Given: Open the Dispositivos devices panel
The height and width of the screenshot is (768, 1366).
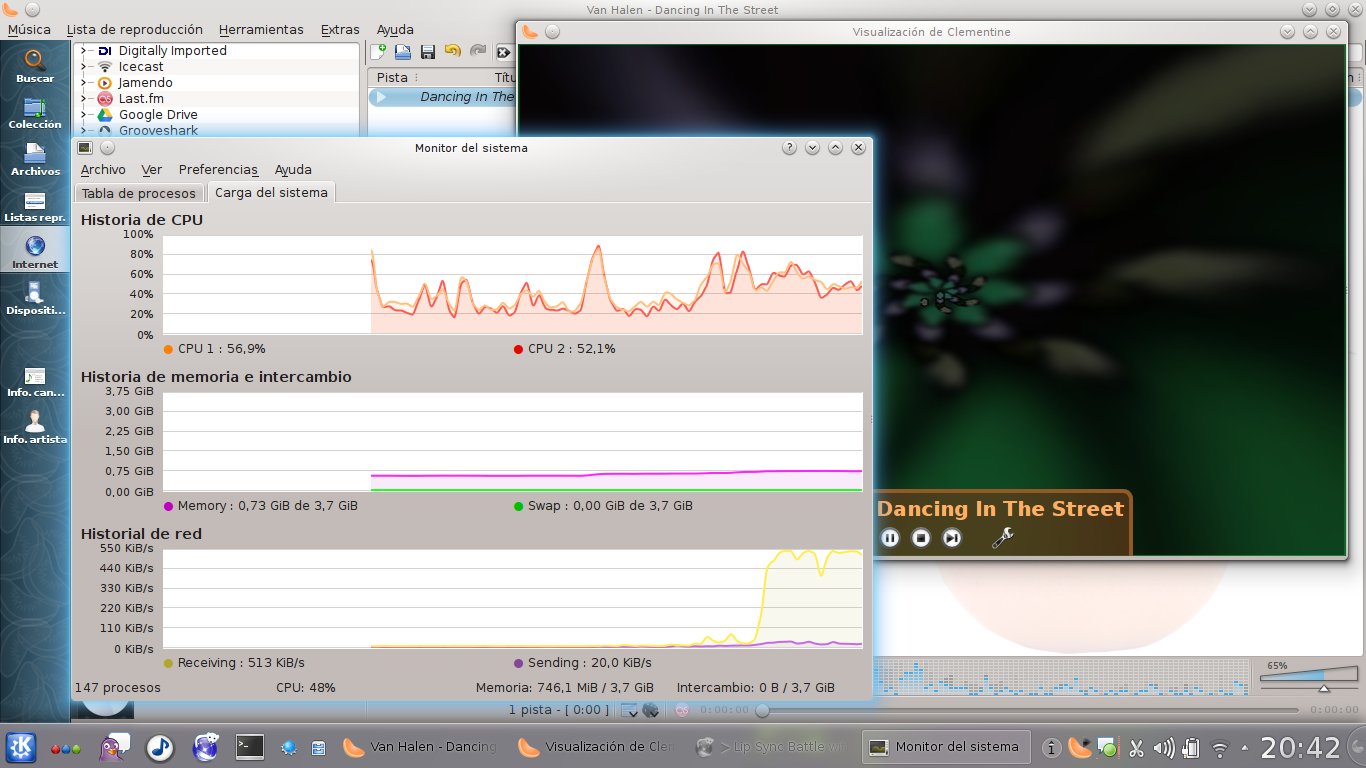Looking at the screenshot, I should click(35, 299).
